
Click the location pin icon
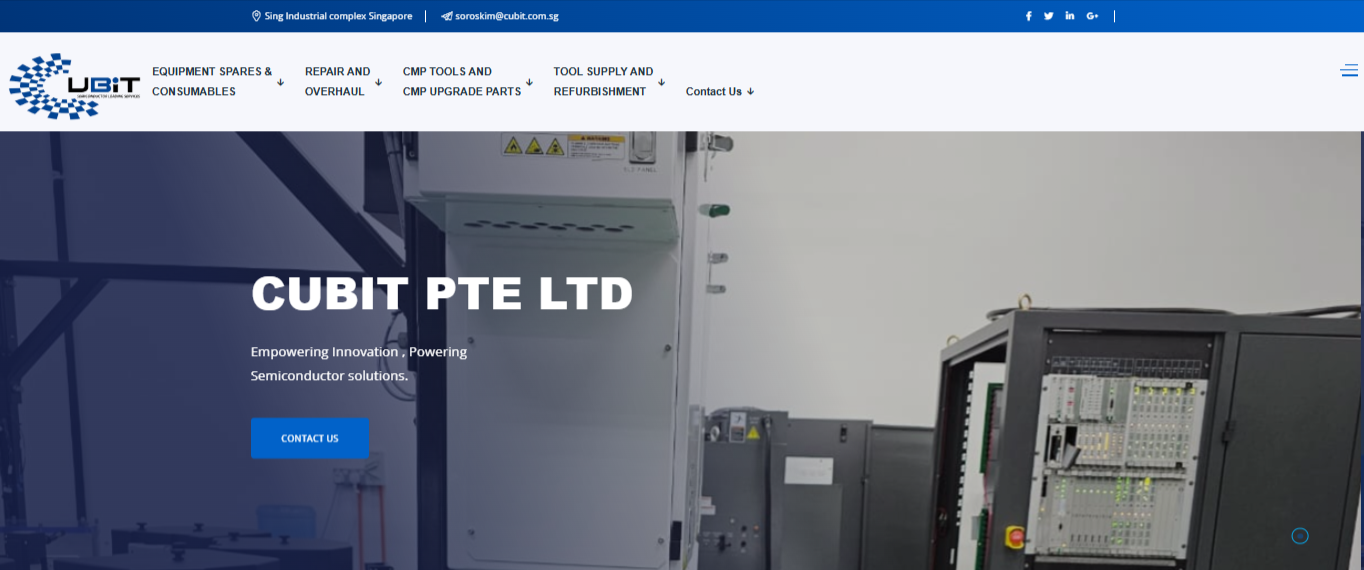256,16
